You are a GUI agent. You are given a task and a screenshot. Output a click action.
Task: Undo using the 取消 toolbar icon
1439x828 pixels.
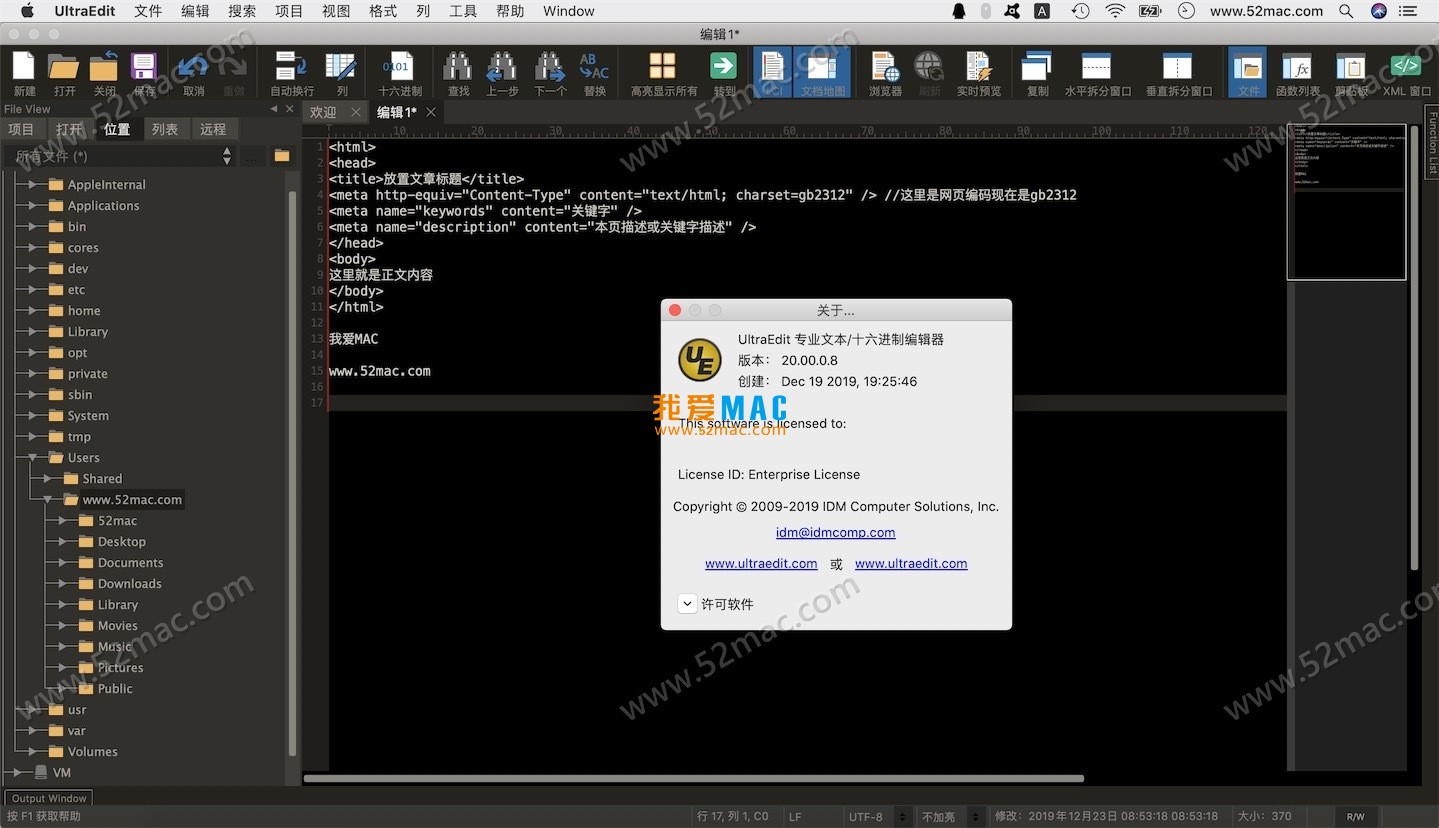click(x=193, y=72)
